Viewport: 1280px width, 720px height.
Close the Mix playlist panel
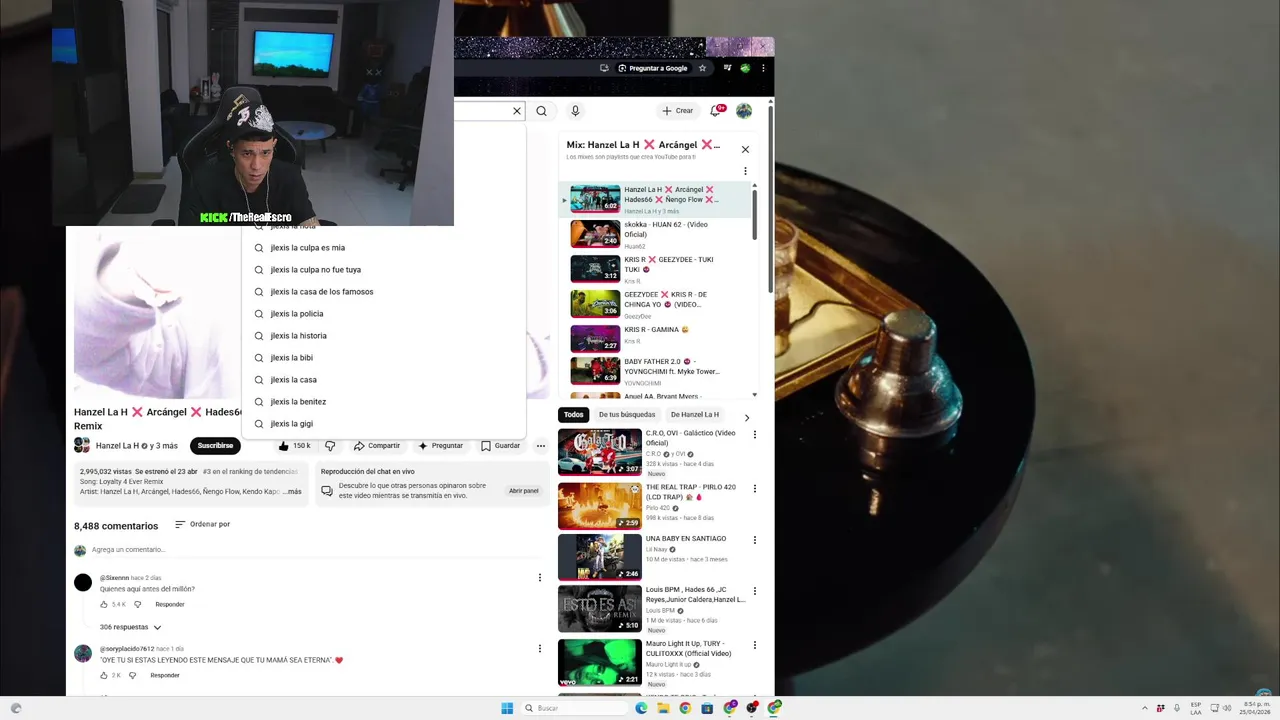tap(745, 149)
